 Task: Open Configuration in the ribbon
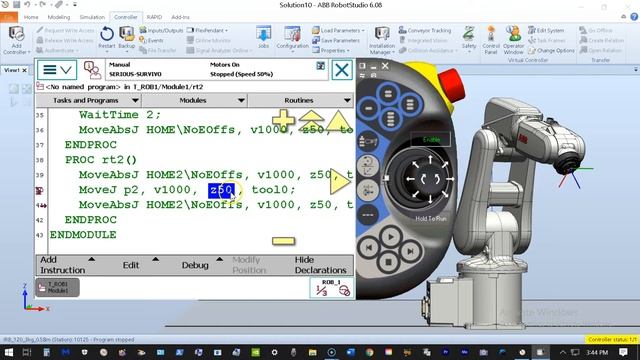point(292,39)
